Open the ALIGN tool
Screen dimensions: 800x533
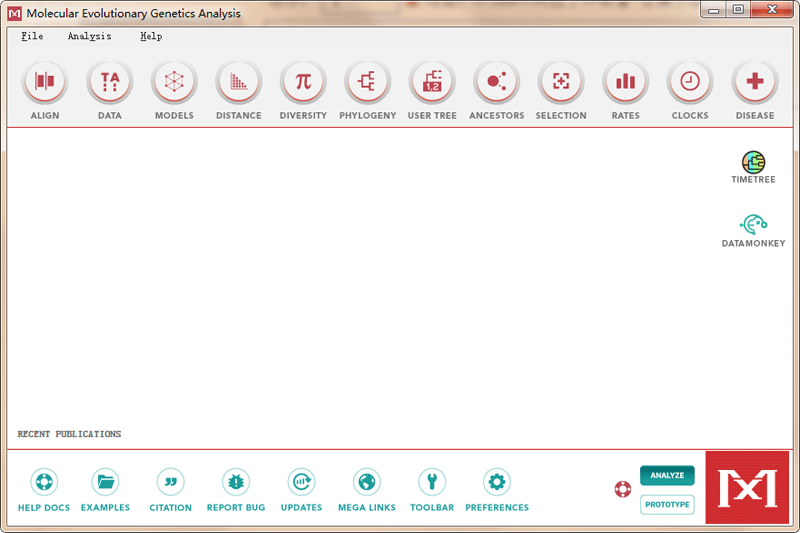(x=45, y=82)
